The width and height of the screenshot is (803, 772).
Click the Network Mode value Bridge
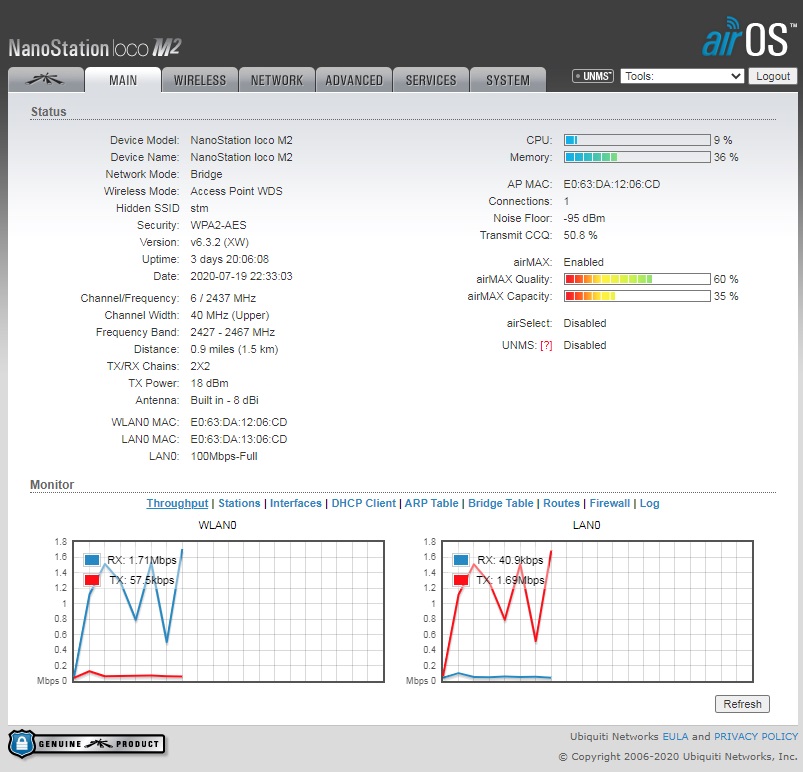206,174
